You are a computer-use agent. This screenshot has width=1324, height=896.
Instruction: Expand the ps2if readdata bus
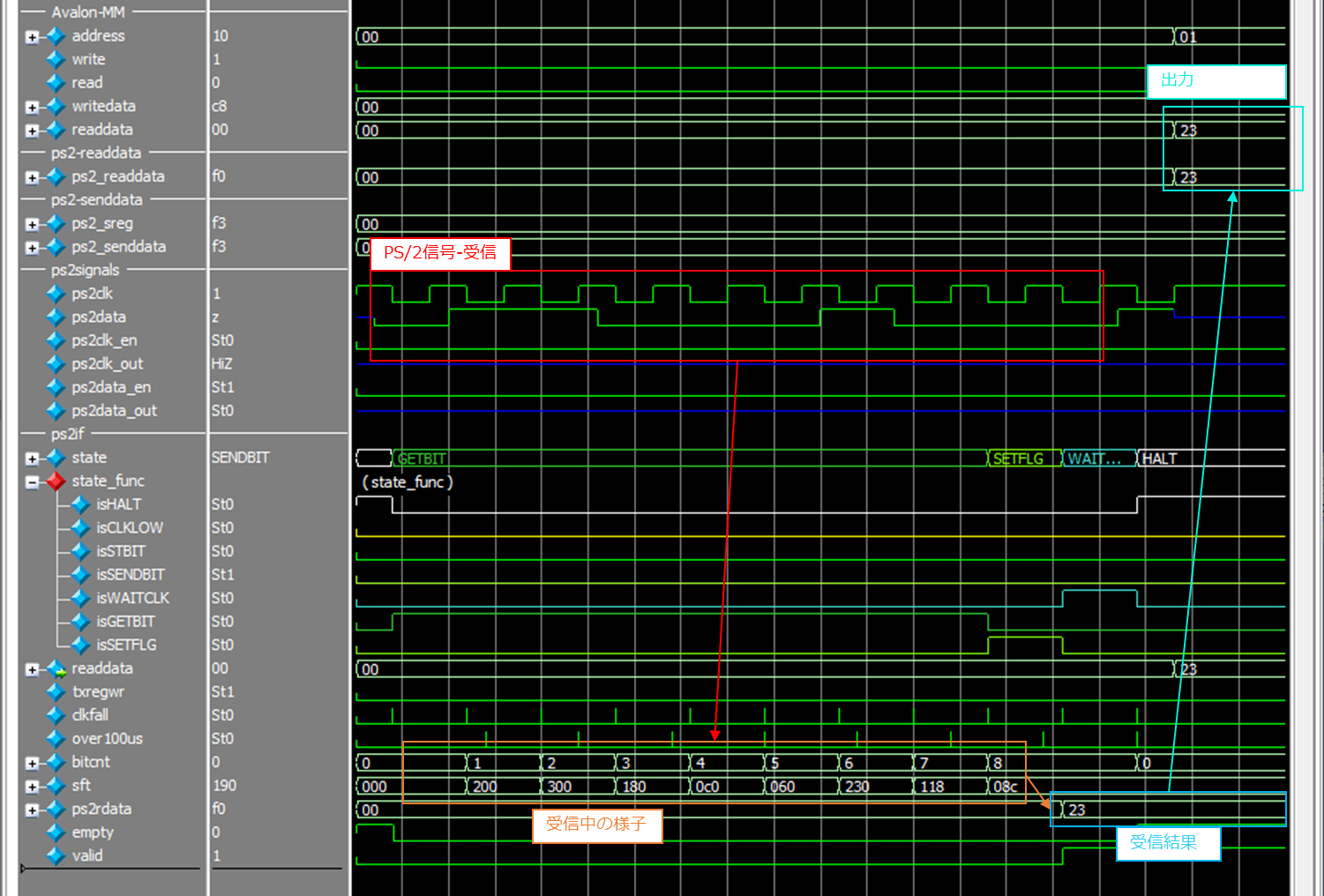(32, 669)
